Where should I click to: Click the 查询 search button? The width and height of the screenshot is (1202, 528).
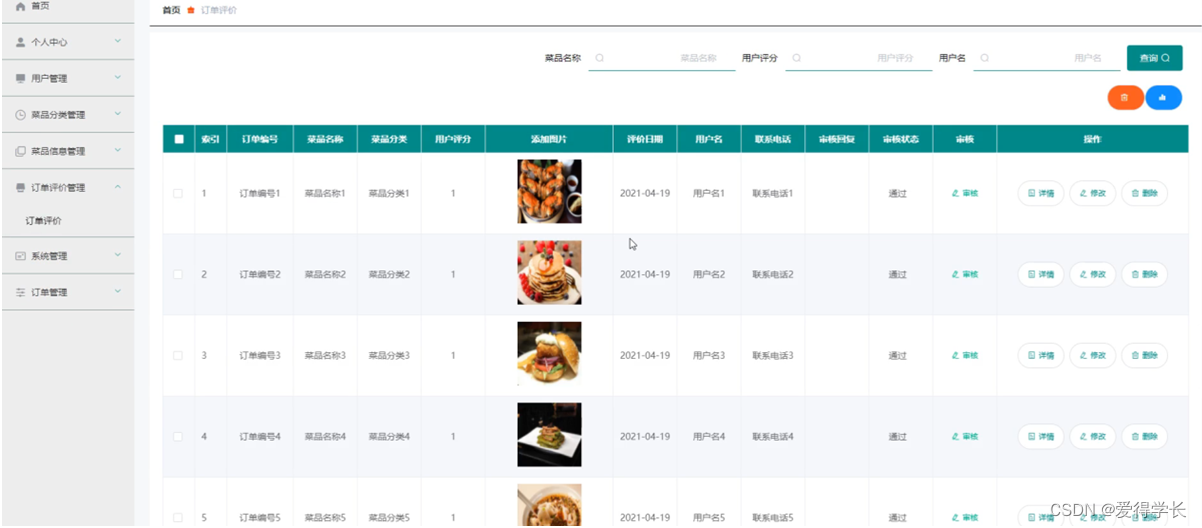click(x=1154, y=58)
